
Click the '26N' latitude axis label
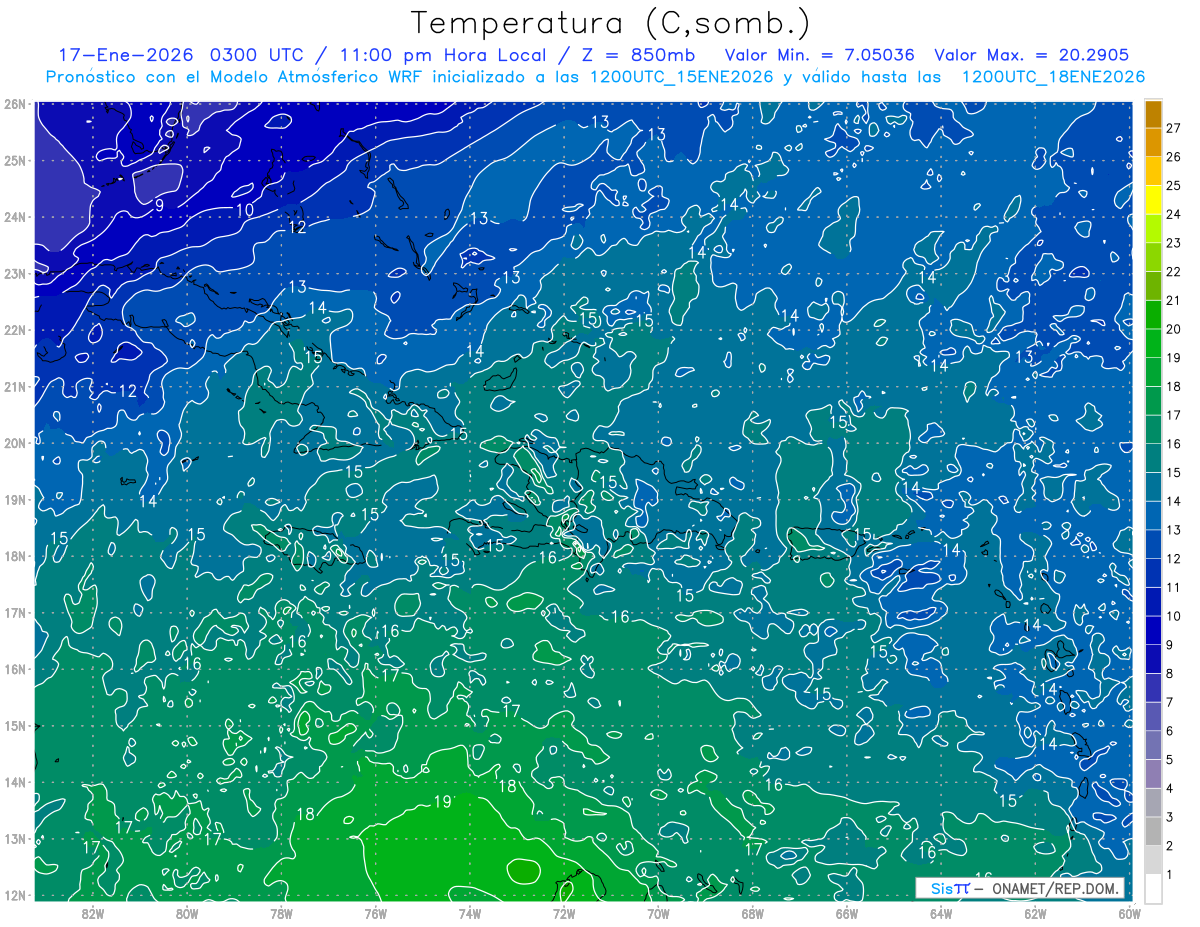15,104
